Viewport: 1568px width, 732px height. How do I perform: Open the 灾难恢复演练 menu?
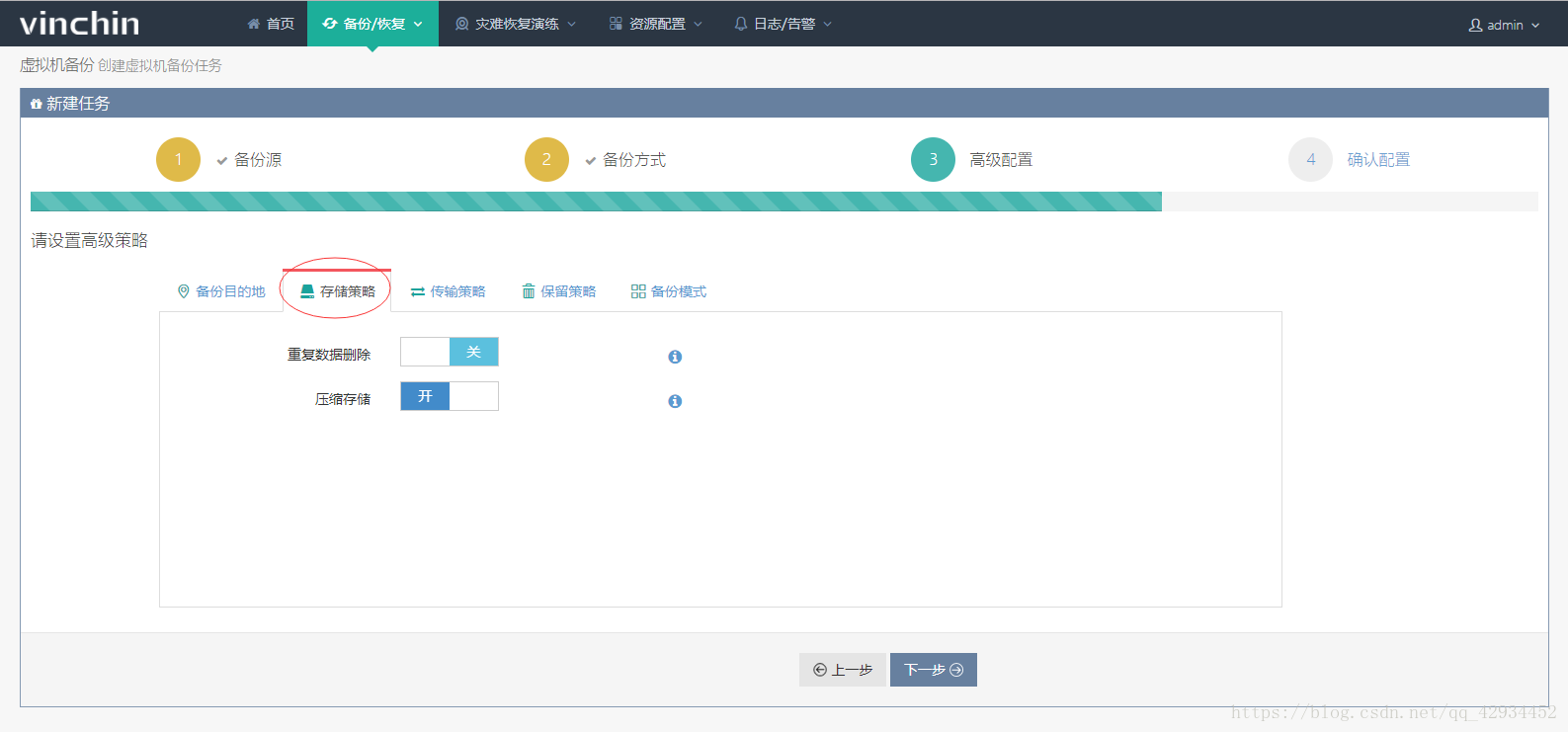coord(516,24)
